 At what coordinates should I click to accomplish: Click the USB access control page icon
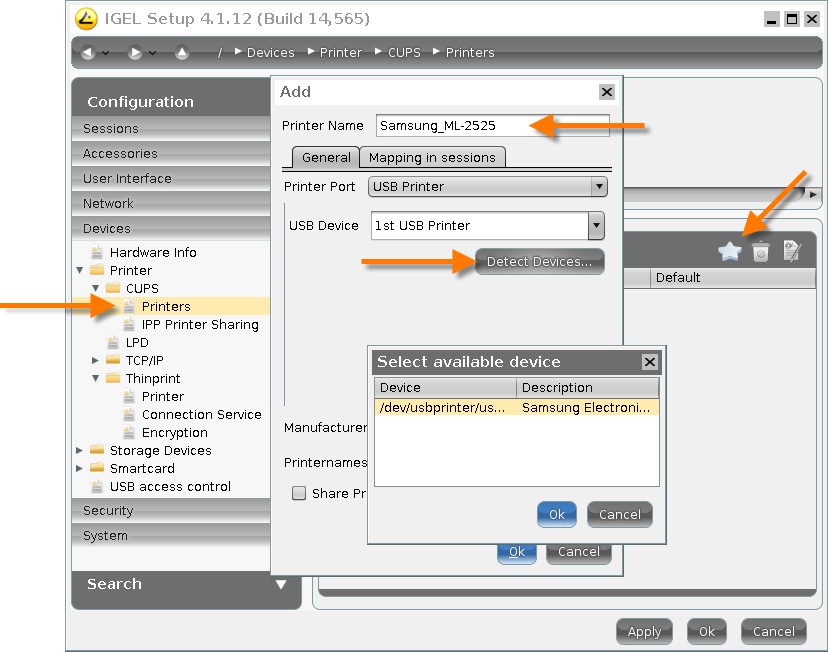coord(97,486)
